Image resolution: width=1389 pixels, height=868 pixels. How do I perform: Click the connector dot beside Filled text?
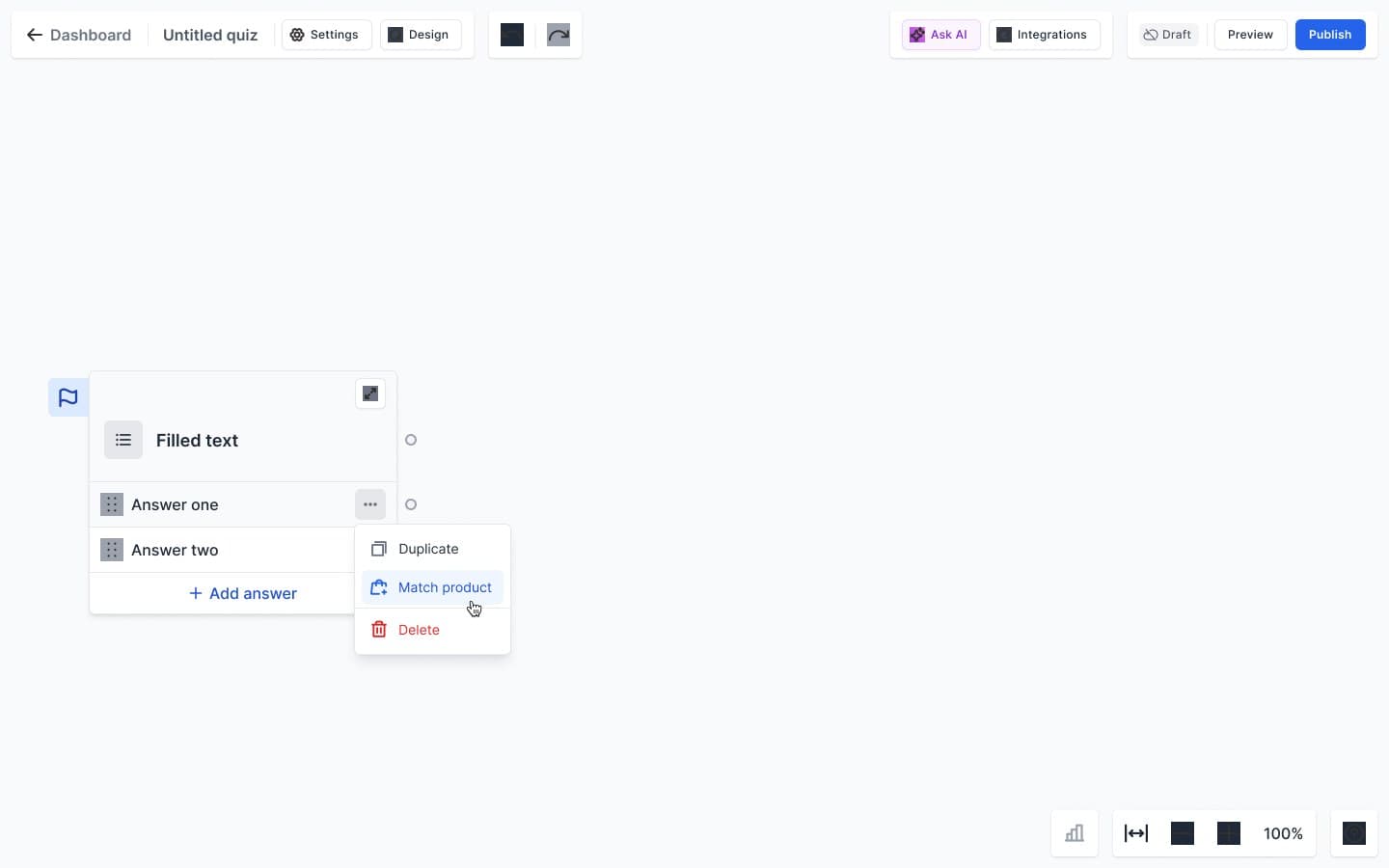[x=411, y=440]
